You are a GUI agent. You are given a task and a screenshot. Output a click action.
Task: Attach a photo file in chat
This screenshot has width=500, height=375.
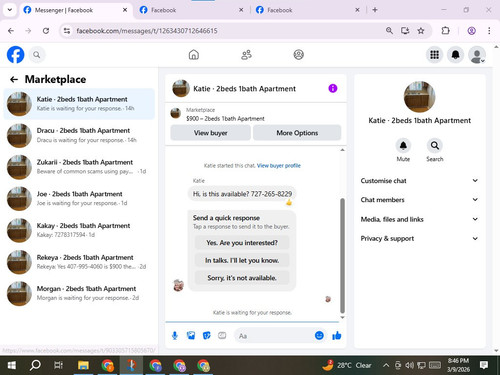pyautogui.click(x=191, y=336)
